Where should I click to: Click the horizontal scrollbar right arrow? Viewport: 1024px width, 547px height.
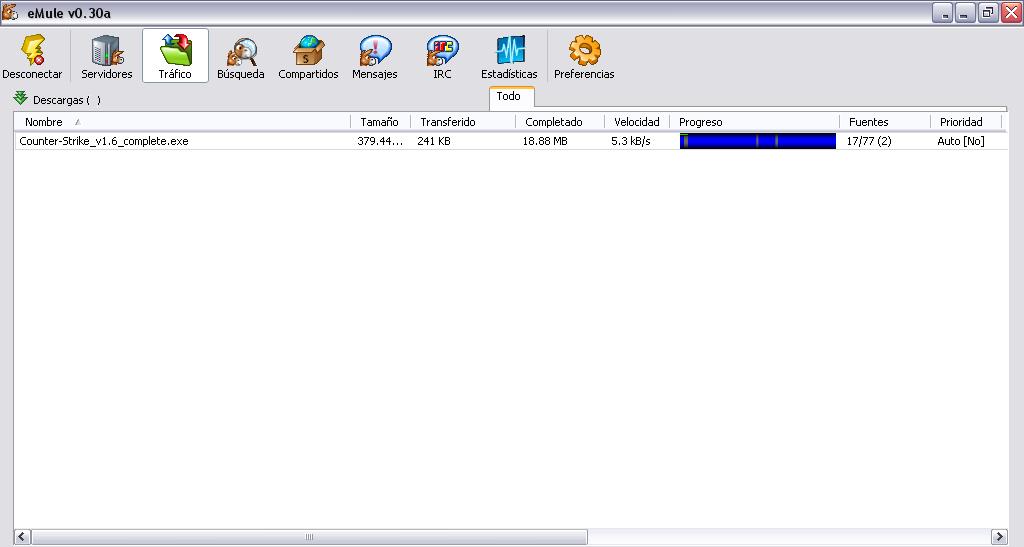(998, 537)
